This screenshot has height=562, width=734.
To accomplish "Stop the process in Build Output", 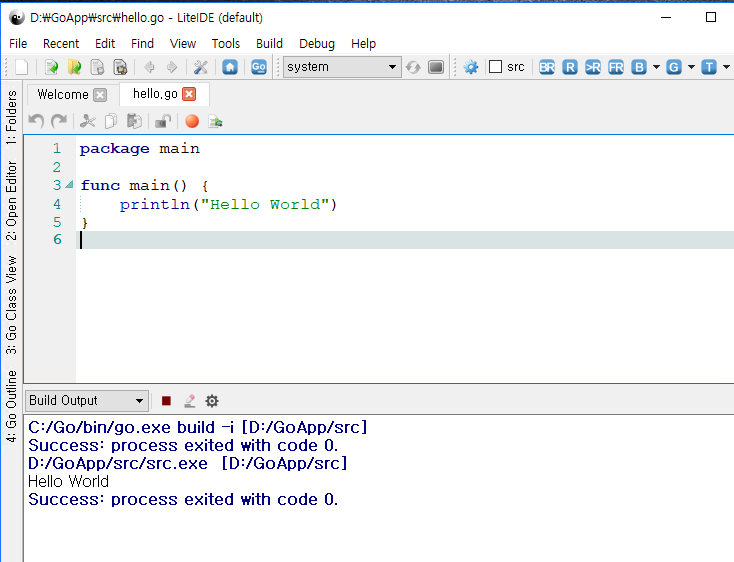I will click(166, 401).
